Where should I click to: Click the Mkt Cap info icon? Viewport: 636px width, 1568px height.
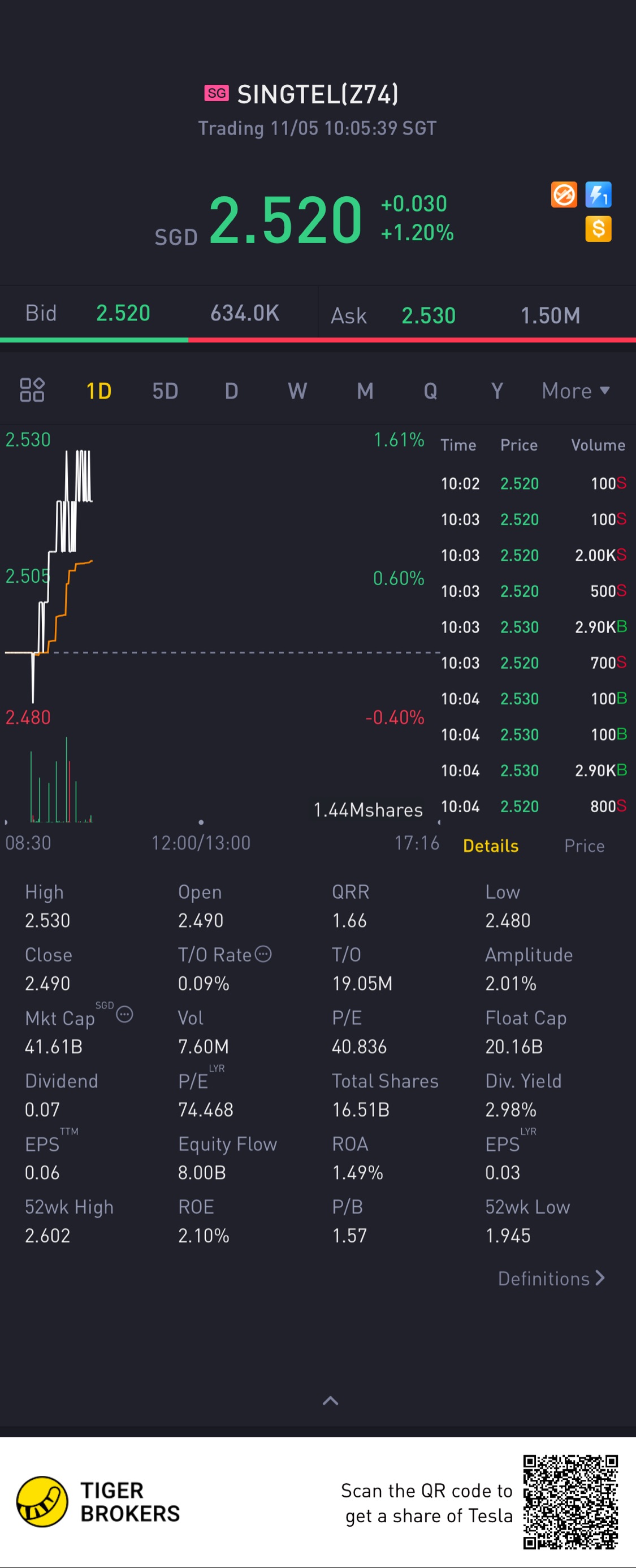click(x=125, y=1015)
